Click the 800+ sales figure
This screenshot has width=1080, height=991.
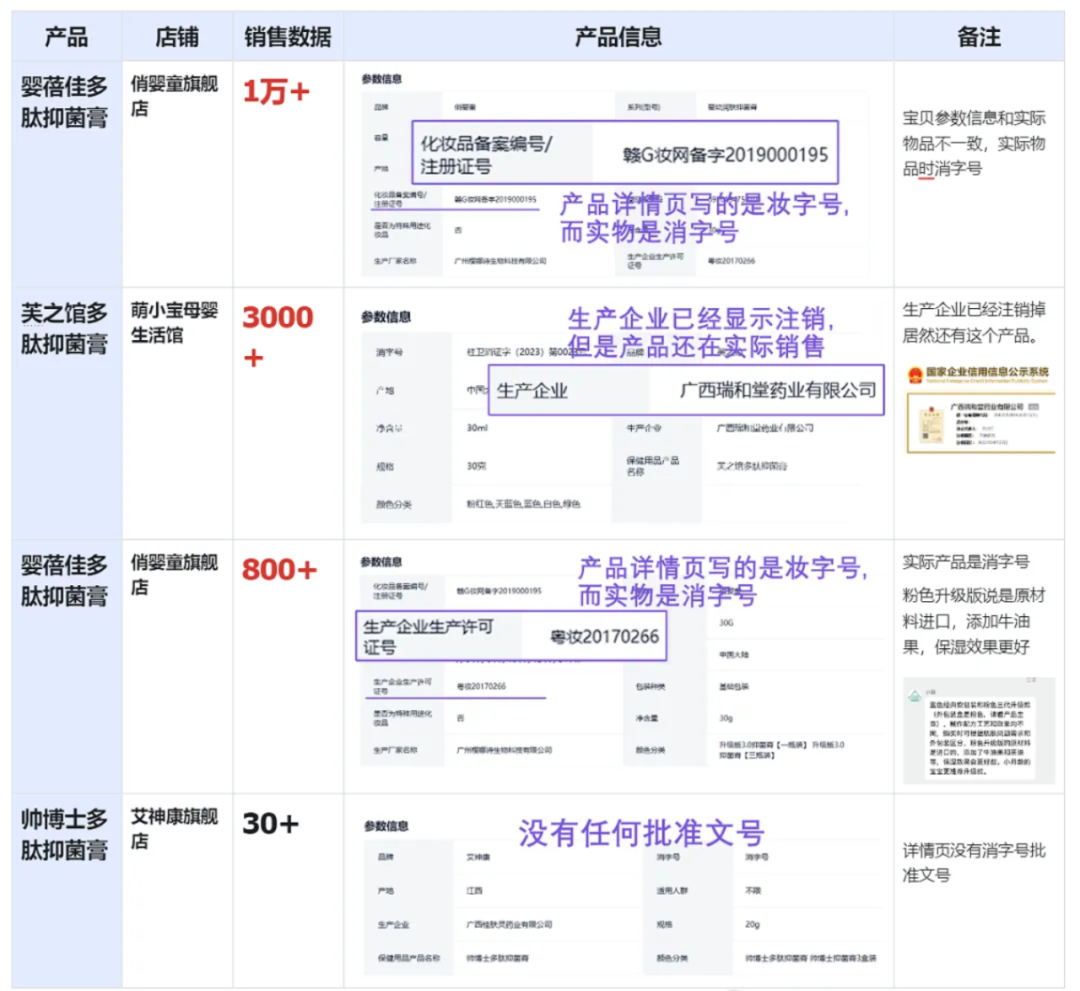(279, 570)
